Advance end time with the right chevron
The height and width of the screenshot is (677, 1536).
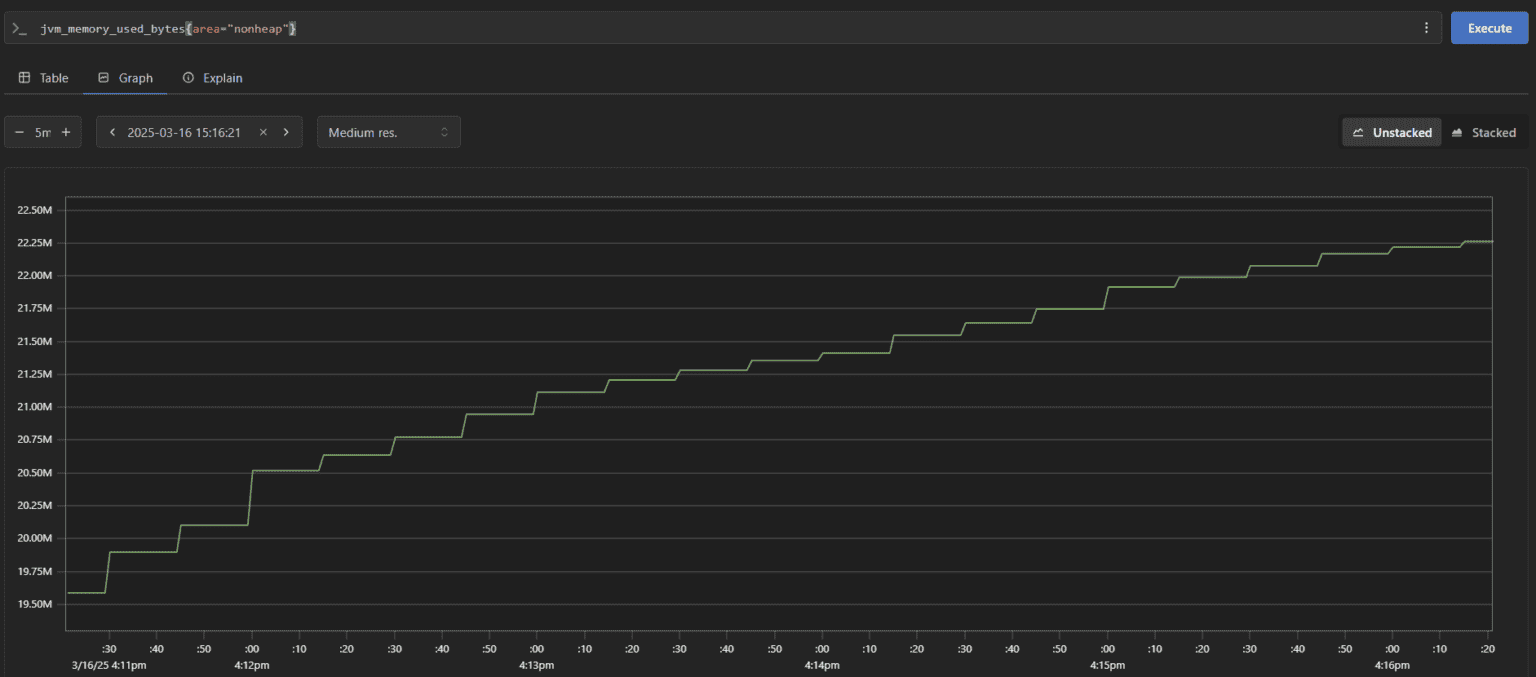(286, 132)
